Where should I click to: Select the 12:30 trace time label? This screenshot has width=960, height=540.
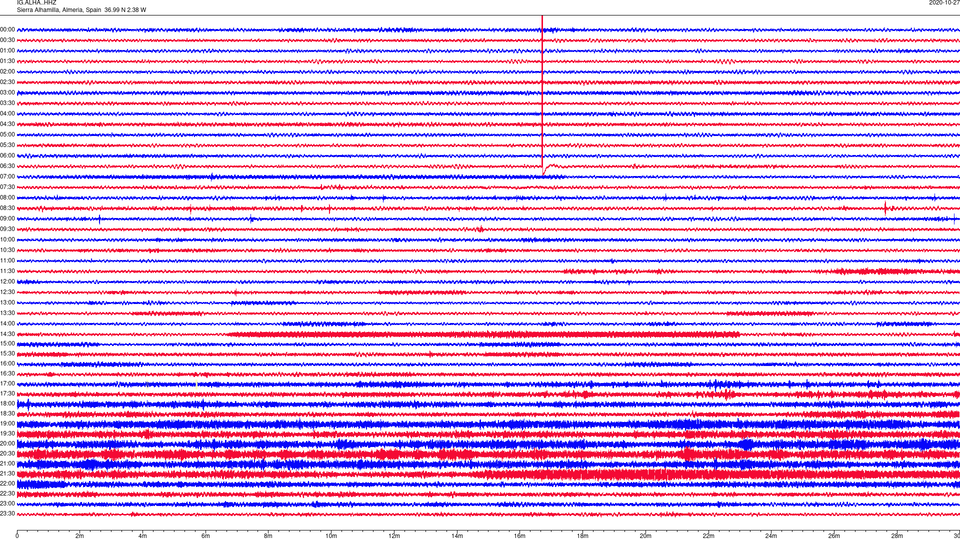click(x=7, y=292)
